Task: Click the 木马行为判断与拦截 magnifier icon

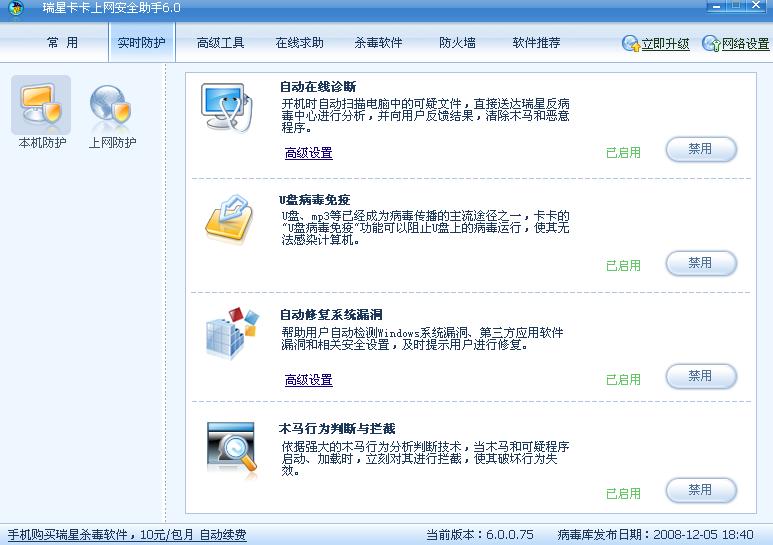Action: point(231,449)
